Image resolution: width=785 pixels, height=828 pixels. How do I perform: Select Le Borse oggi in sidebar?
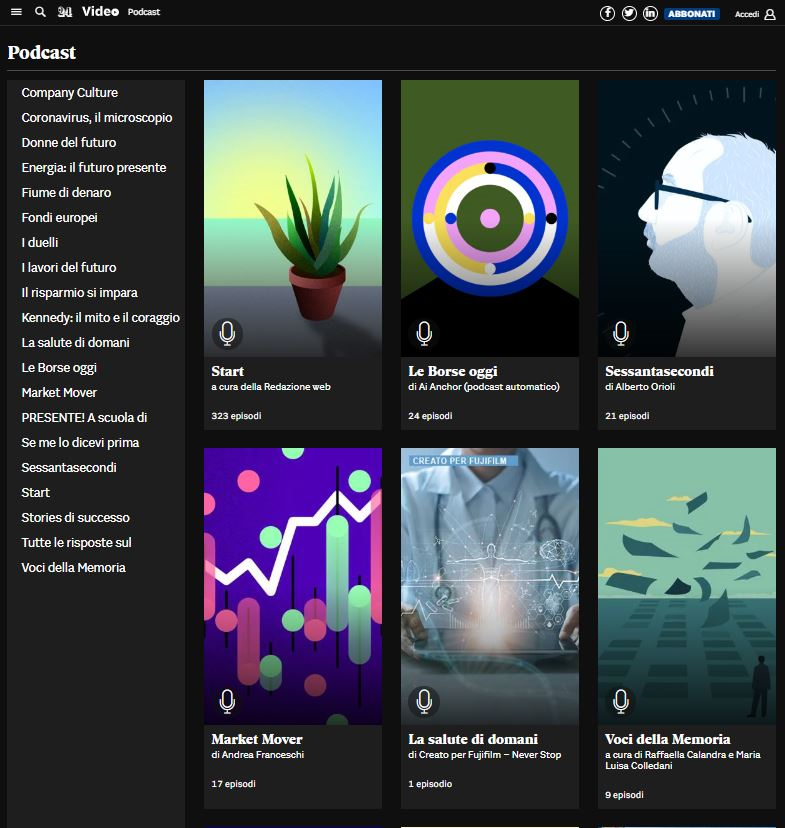tap(59, 368)
